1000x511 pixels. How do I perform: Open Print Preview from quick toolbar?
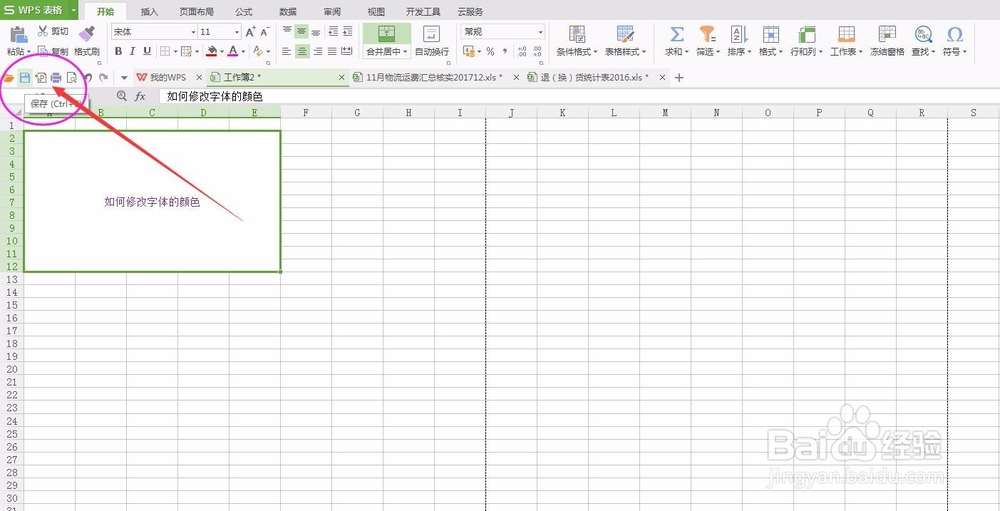coord(72,78)
